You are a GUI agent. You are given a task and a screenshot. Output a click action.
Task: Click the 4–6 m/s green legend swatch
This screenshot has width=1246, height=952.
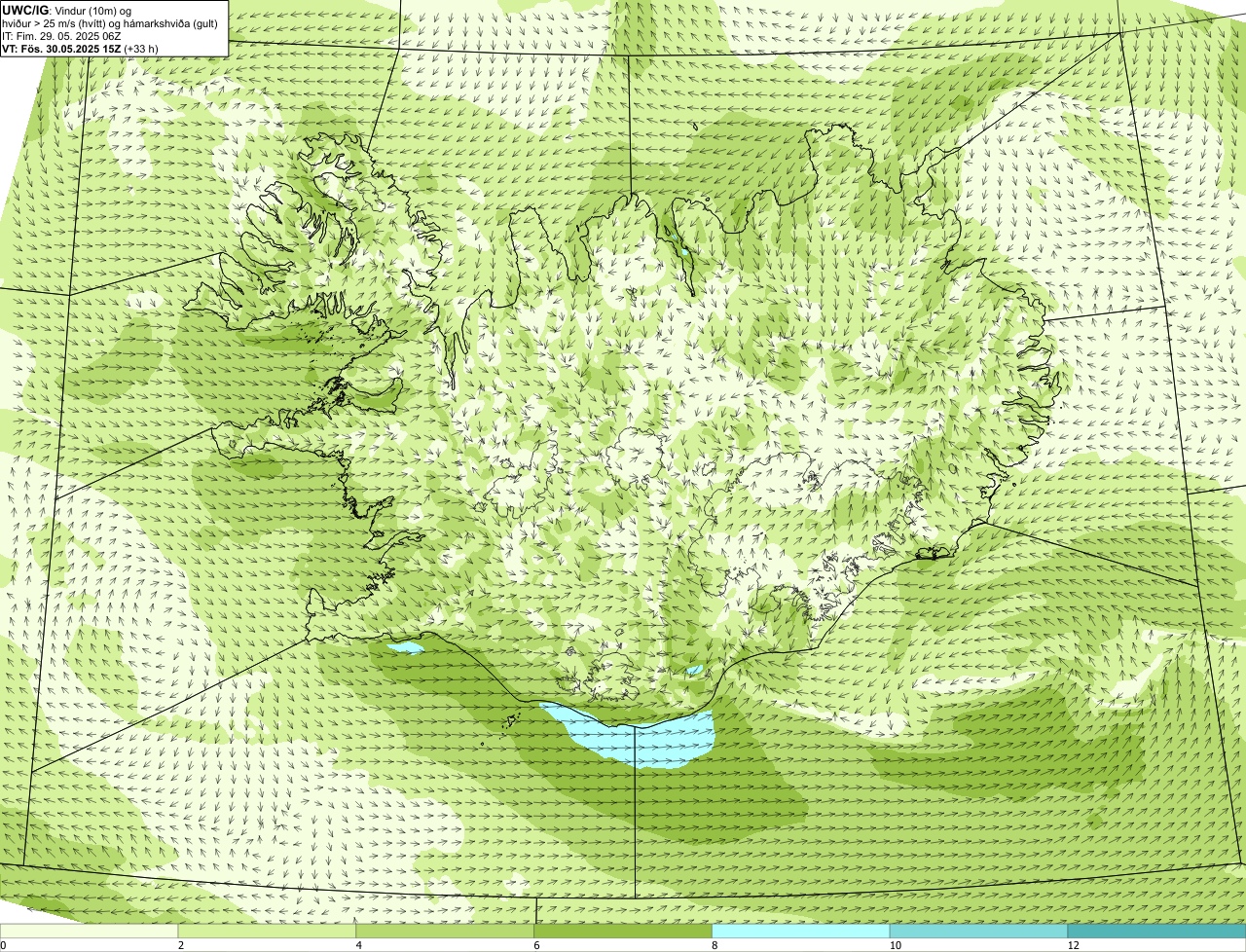[446, 931]
